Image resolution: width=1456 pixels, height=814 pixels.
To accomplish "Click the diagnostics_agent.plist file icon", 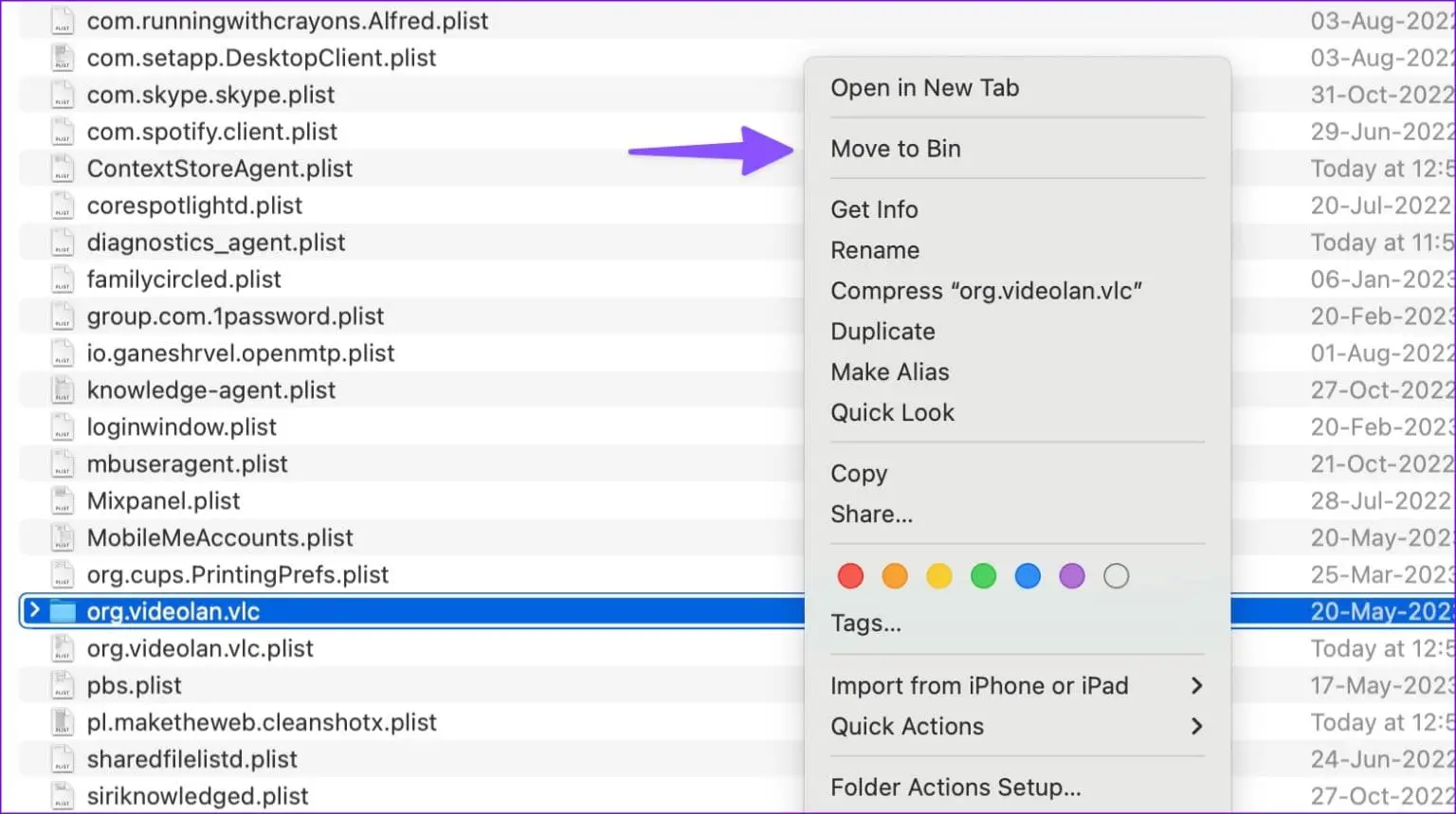I will click(63, 243).
